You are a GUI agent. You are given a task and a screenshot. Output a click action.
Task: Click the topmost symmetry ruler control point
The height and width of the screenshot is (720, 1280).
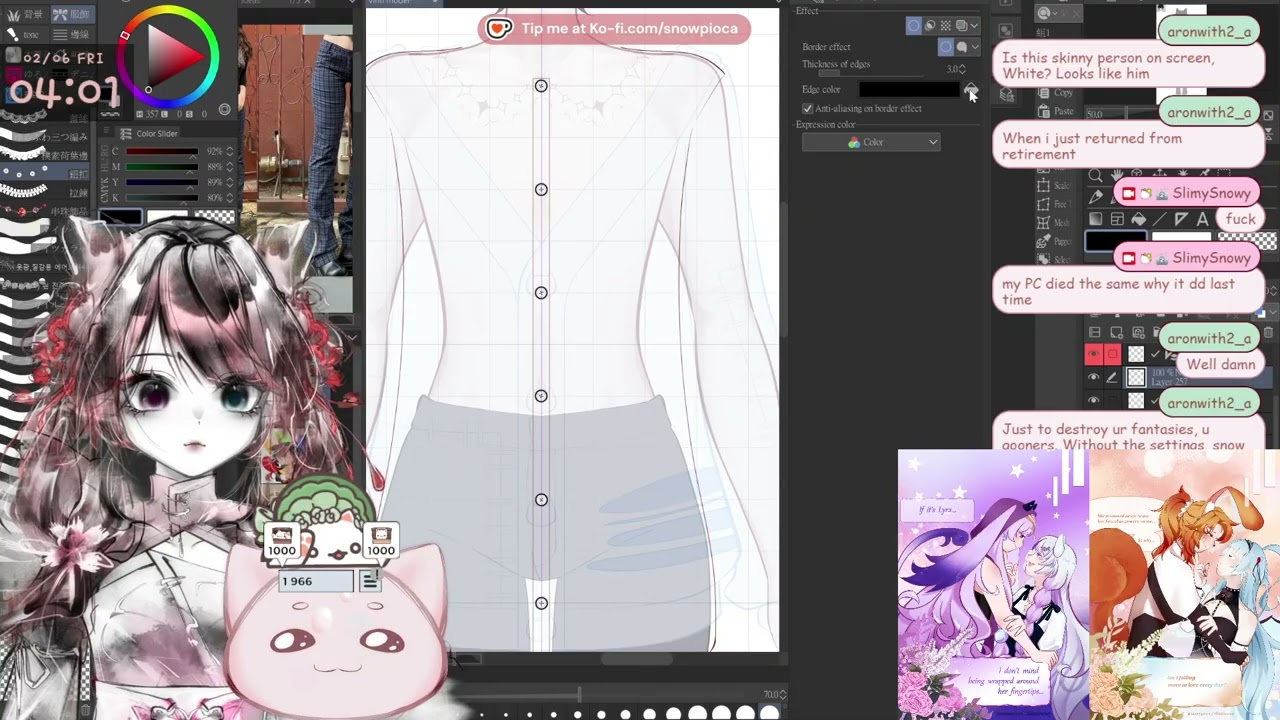[541, 86]
